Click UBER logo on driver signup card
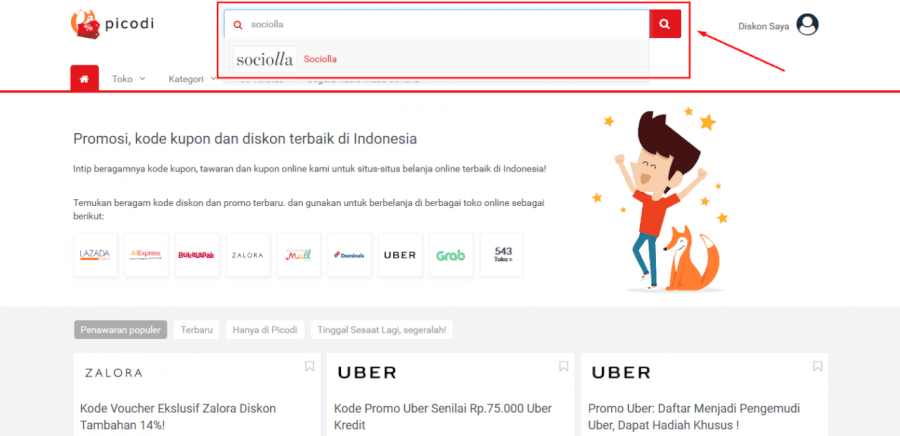Screen dimensions: 900x436 tap(621, 373)
